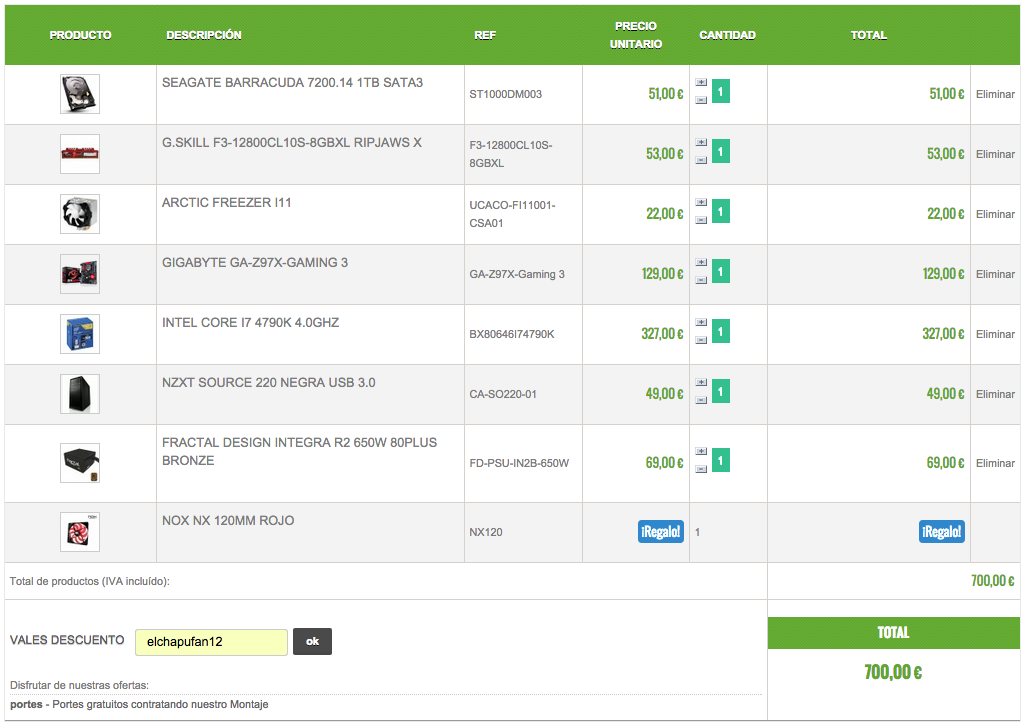This screenshot has height=725, width=1027.
Task: Open Fractal Design power supply thumbnail
Action: pyautogui.click(x=80, y=463)
